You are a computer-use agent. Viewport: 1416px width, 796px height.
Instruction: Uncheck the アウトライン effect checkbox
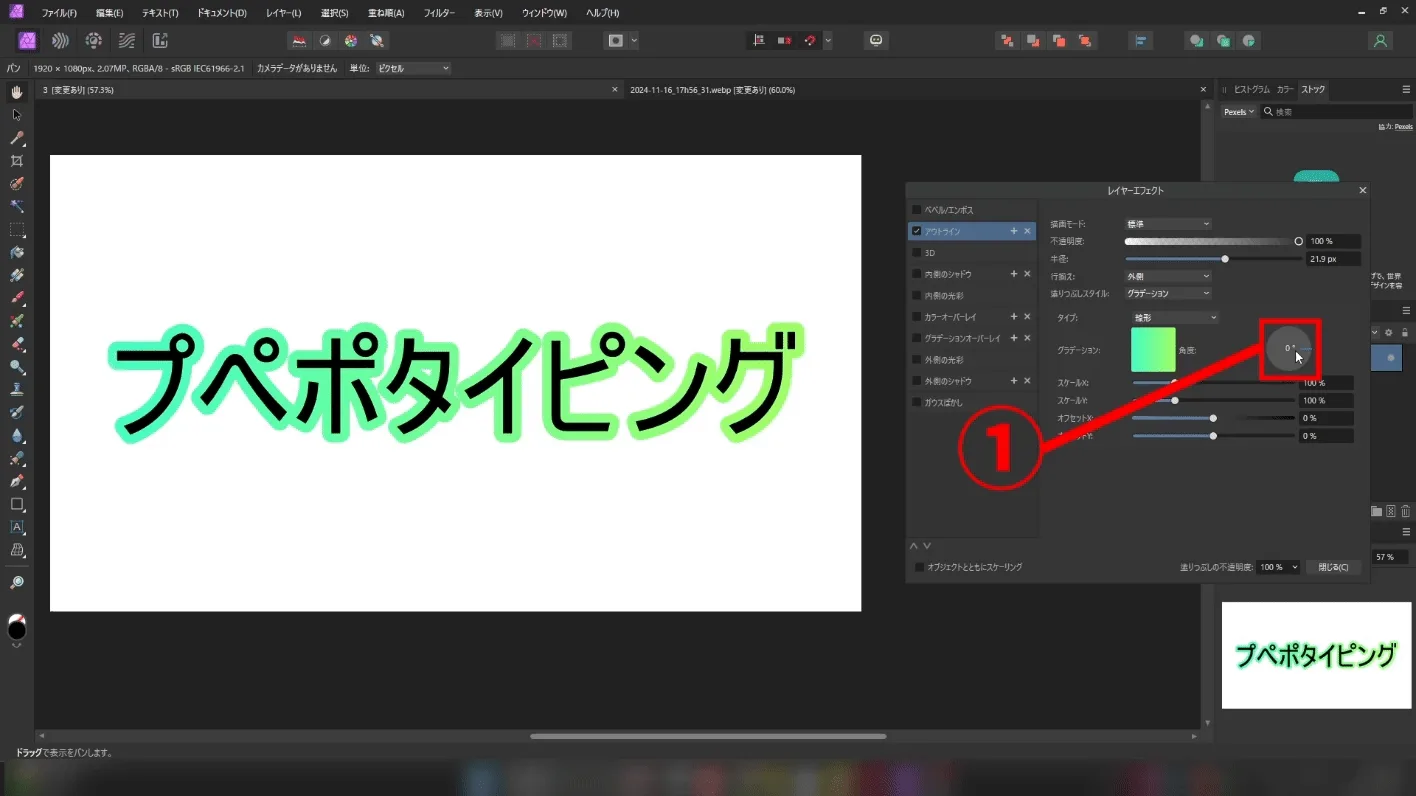click(x=917, y=231)
